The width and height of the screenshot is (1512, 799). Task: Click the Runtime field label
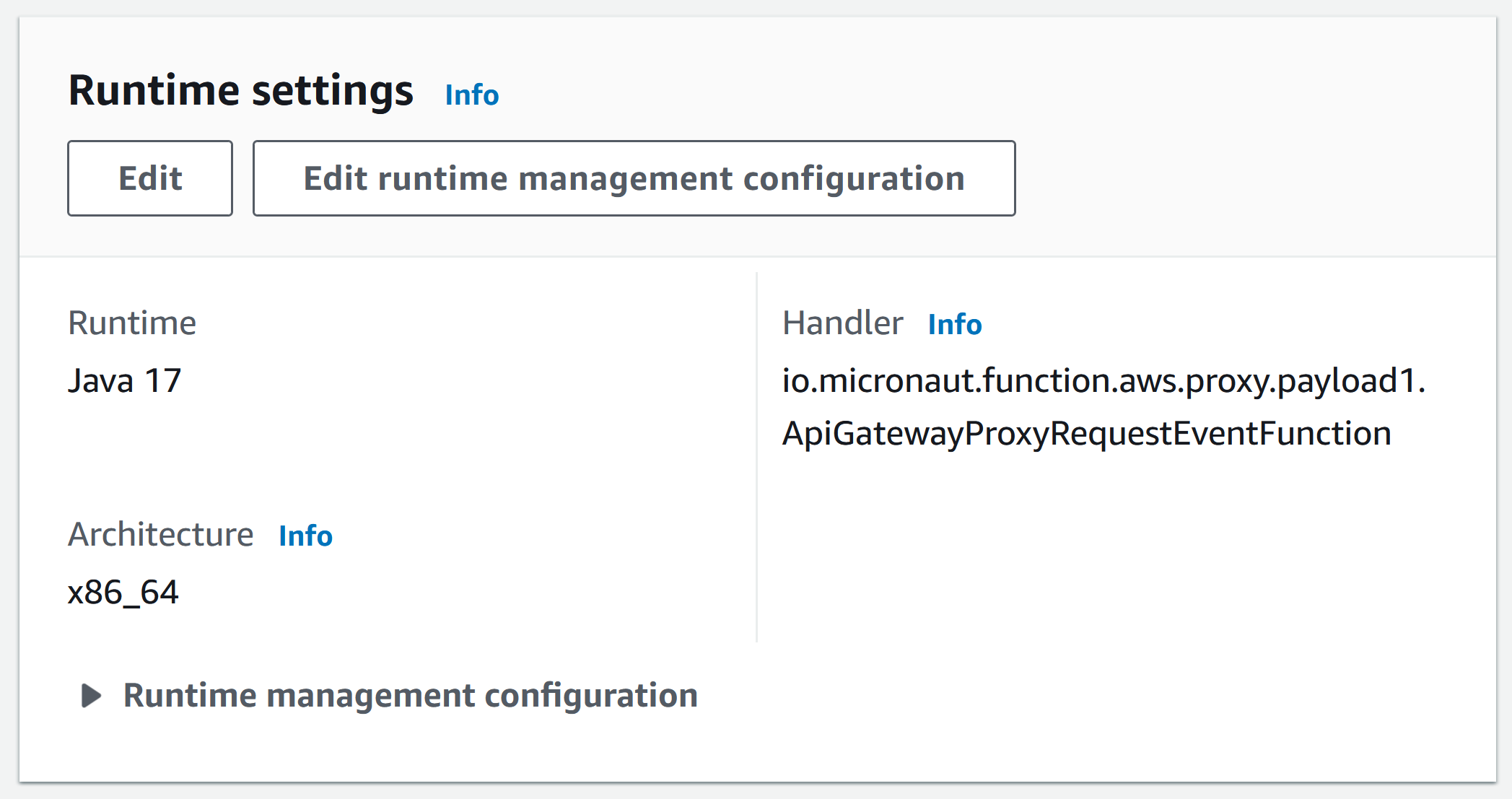pos(132,323)
